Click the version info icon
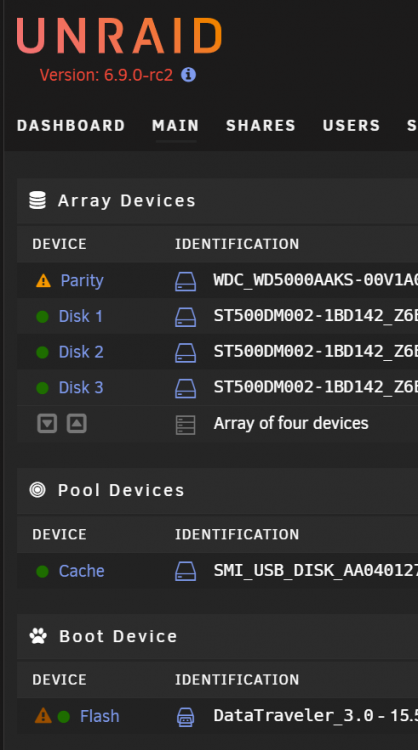The width and height of the screenshot is (418, 750). (x=188, y=75)
